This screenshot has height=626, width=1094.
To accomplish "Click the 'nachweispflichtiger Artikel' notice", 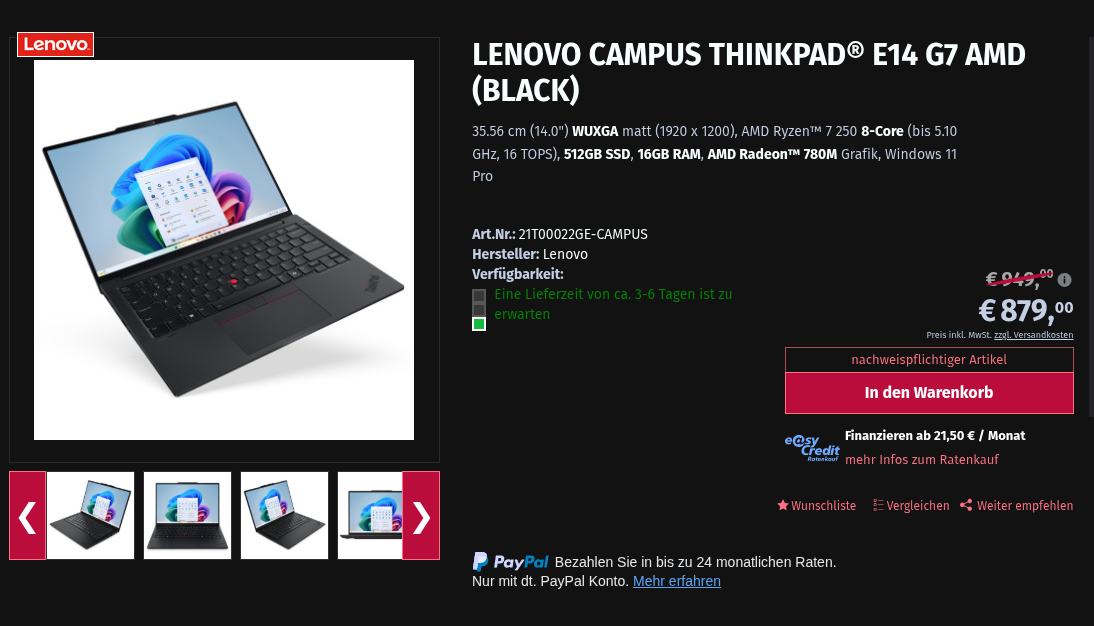I will coord(929,360).
